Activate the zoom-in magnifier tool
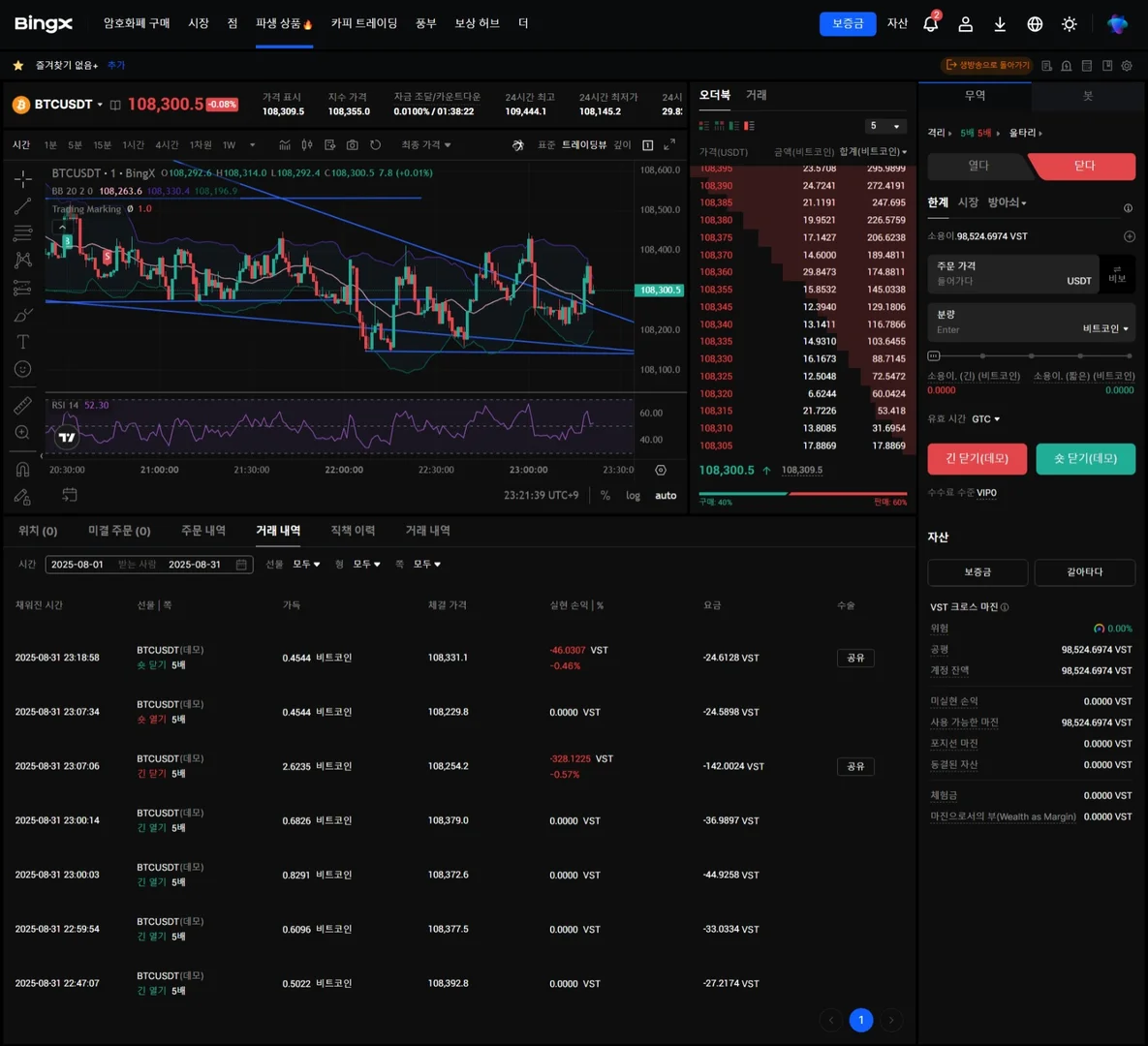1148x1046 pixels. [22, 433]
